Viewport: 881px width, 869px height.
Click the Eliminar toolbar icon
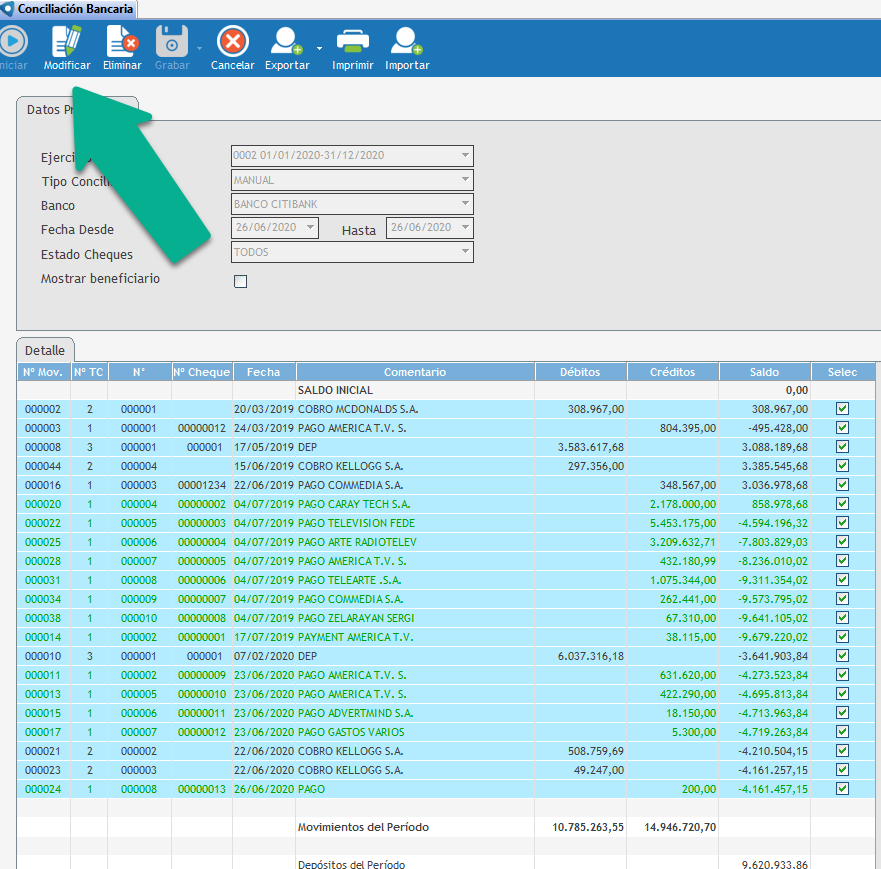click(x=122, y=42)
